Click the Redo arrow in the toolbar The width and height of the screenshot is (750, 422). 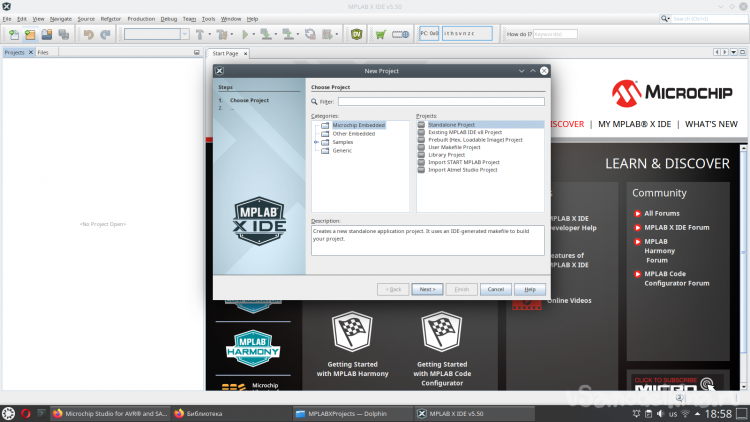click(x=105, y=34)
